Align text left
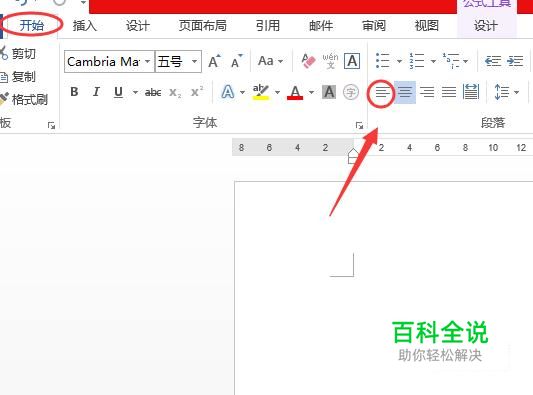The width and height of the screenshot is (533, 395). click(x=383, y=92)
